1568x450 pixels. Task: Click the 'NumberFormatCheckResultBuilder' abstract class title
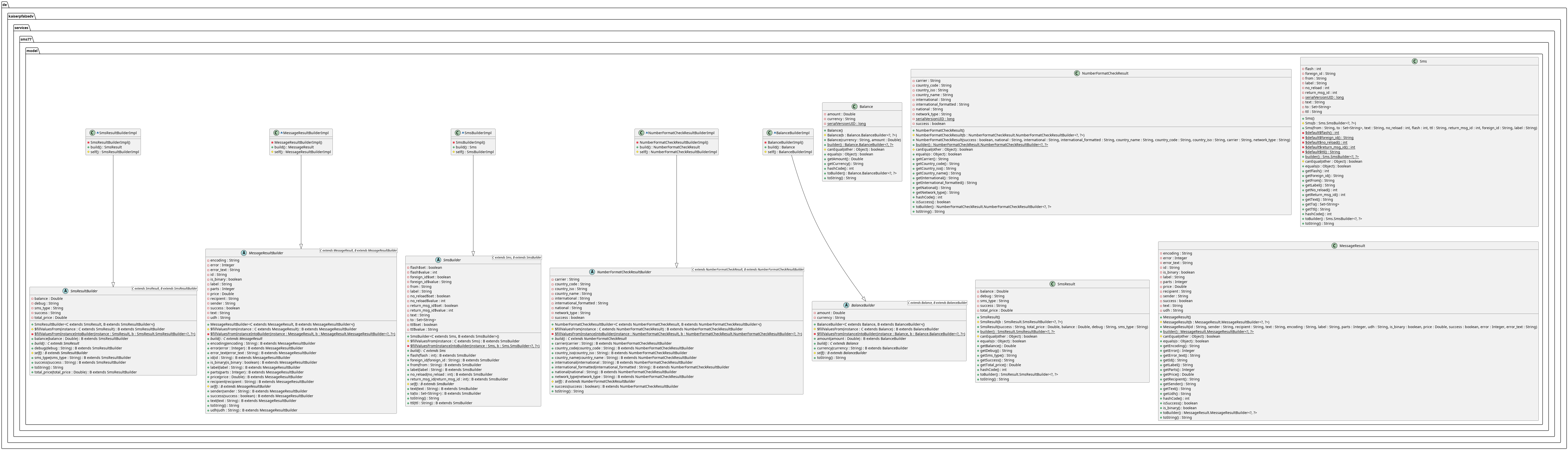tap(624, 272)
